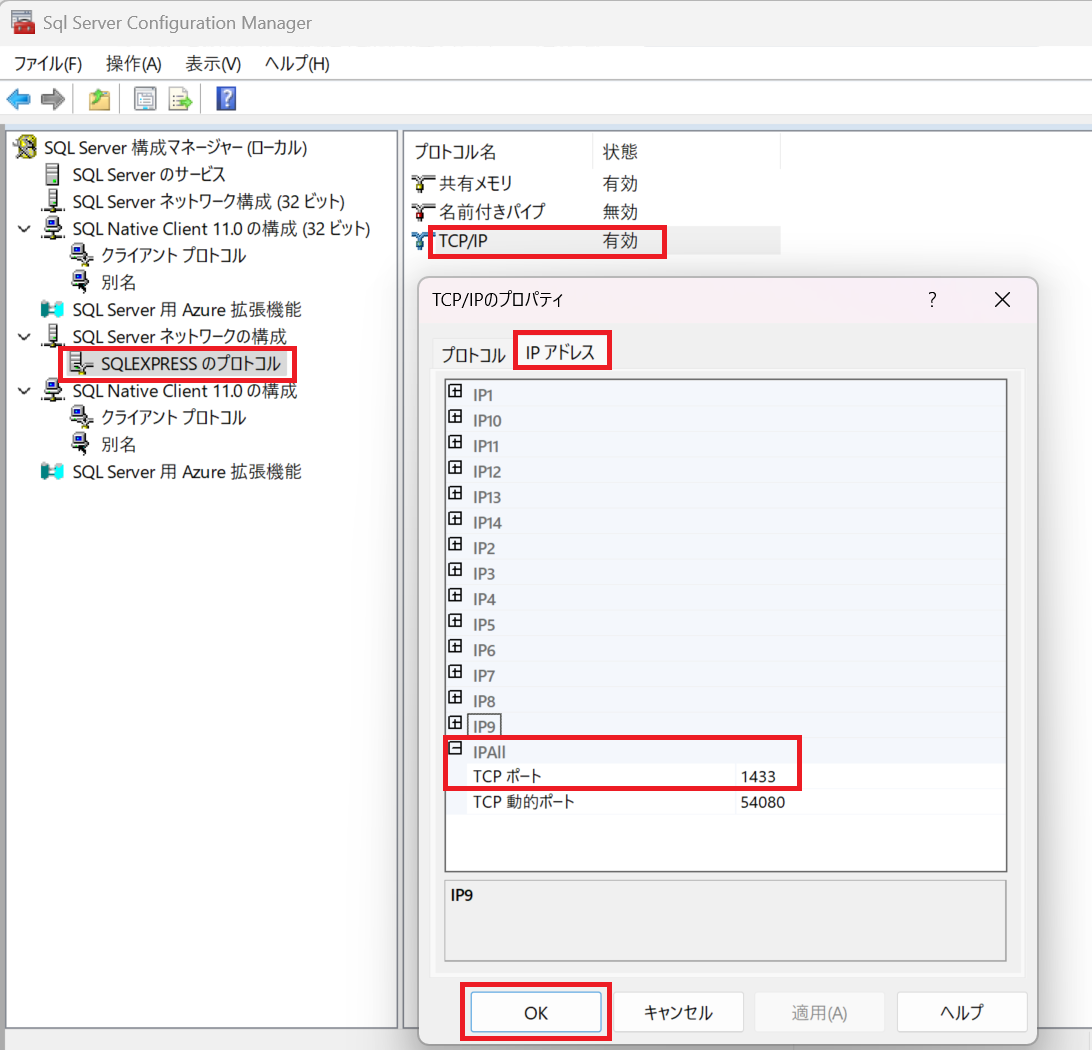This screenshot has height=1050, width=1092.
Task: Click the Properties toolbar icon
Action: pyautogui.click(x=145, y=100)
